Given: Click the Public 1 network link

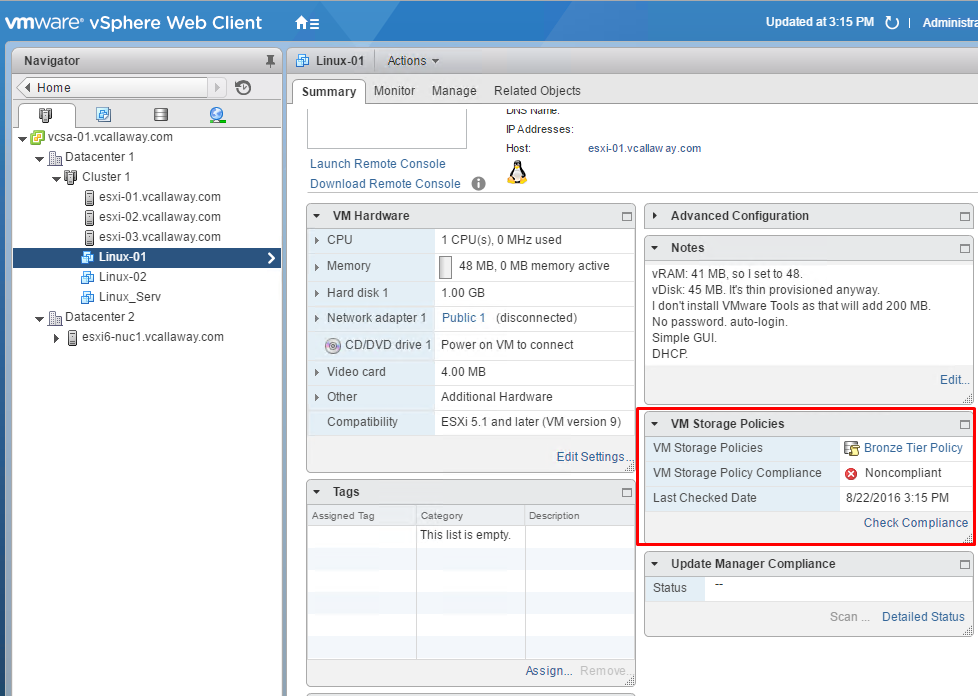Looking at the screenshot, I should pyautogui.click(x=463, y=318).
